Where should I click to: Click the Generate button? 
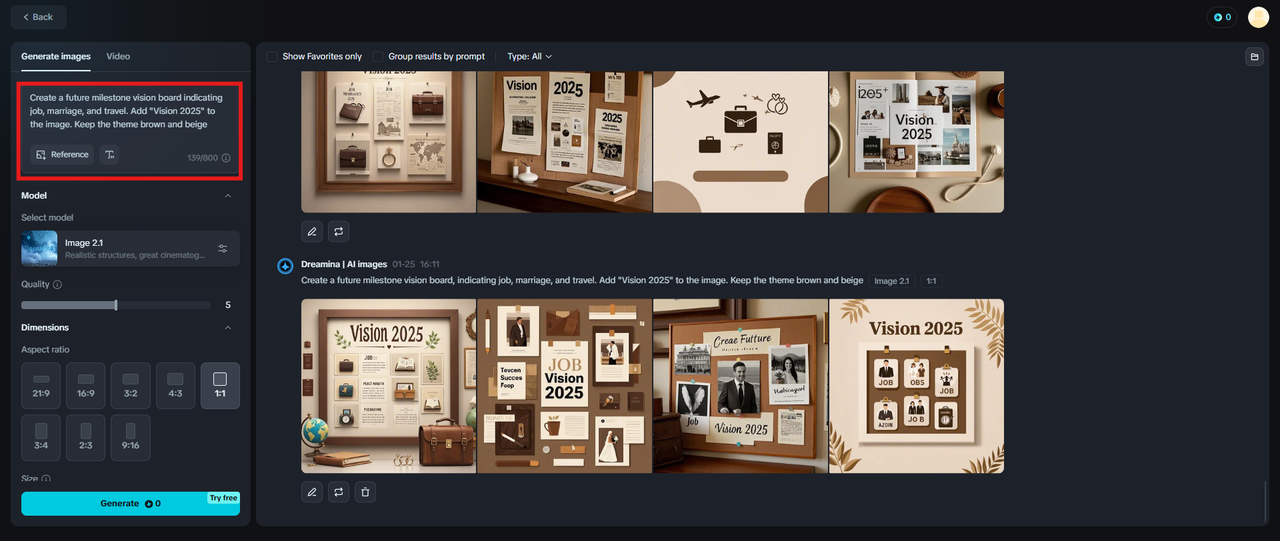pyautogui.click(x=130, y=503)
